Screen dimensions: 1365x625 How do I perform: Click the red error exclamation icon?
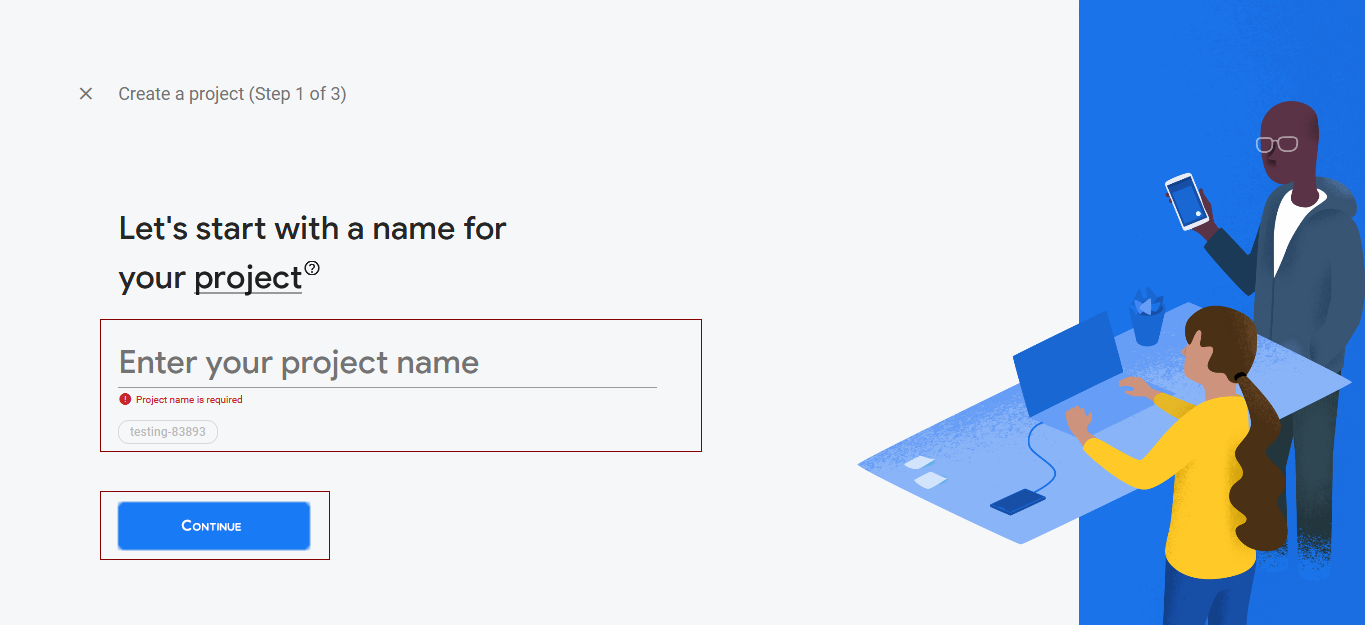(125, 399)
